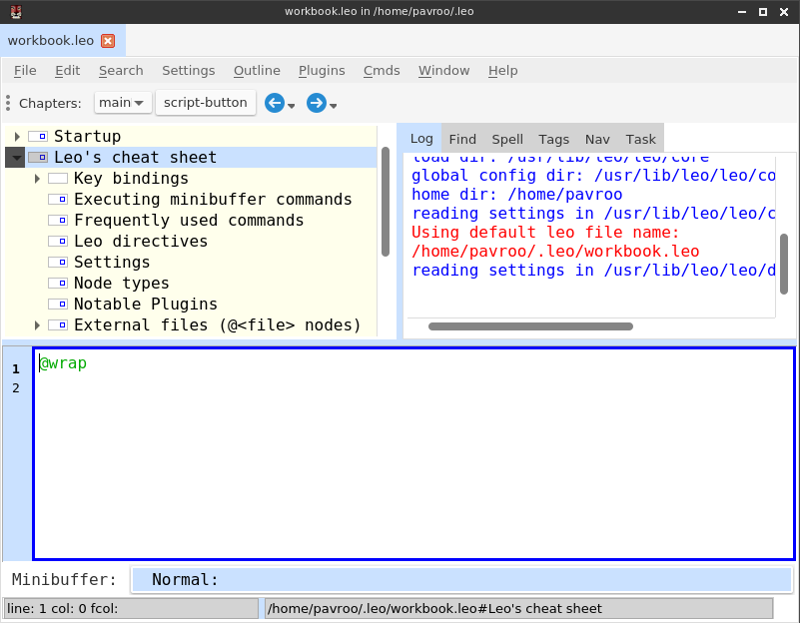Screen dimensions: 800x623
Task: Select the Settings outline headline
Action: tap(112, 262)
